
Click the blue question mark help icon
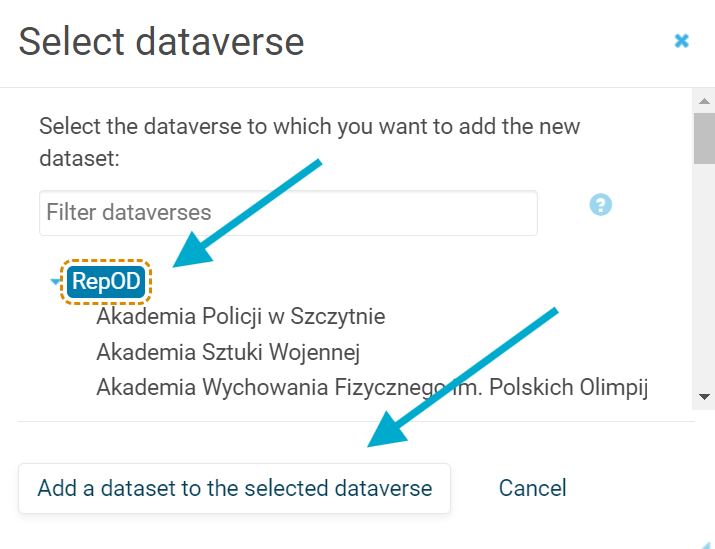point(601,205)
